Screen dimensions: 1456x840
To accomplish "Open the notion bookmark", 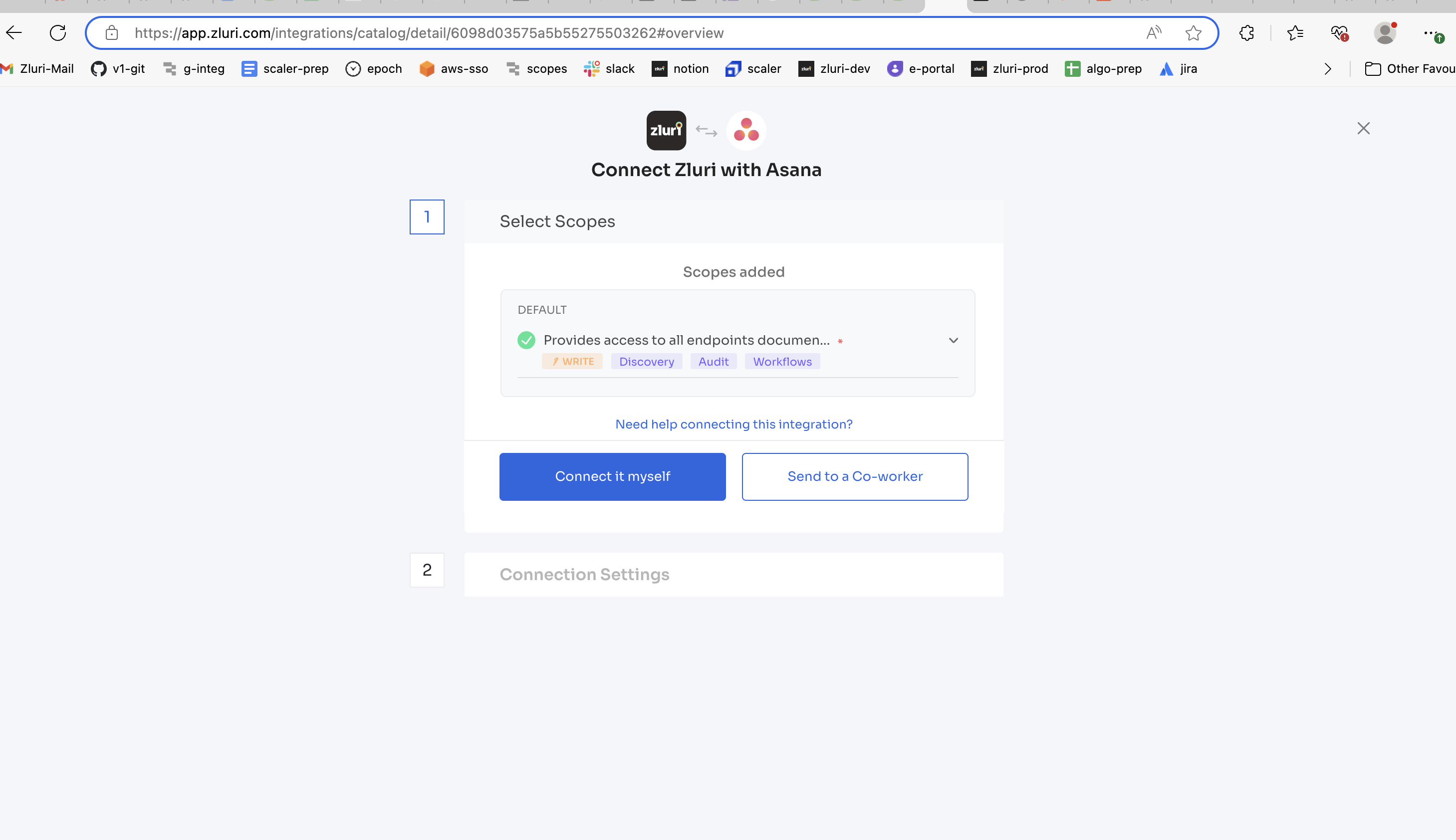I will 681,69.
